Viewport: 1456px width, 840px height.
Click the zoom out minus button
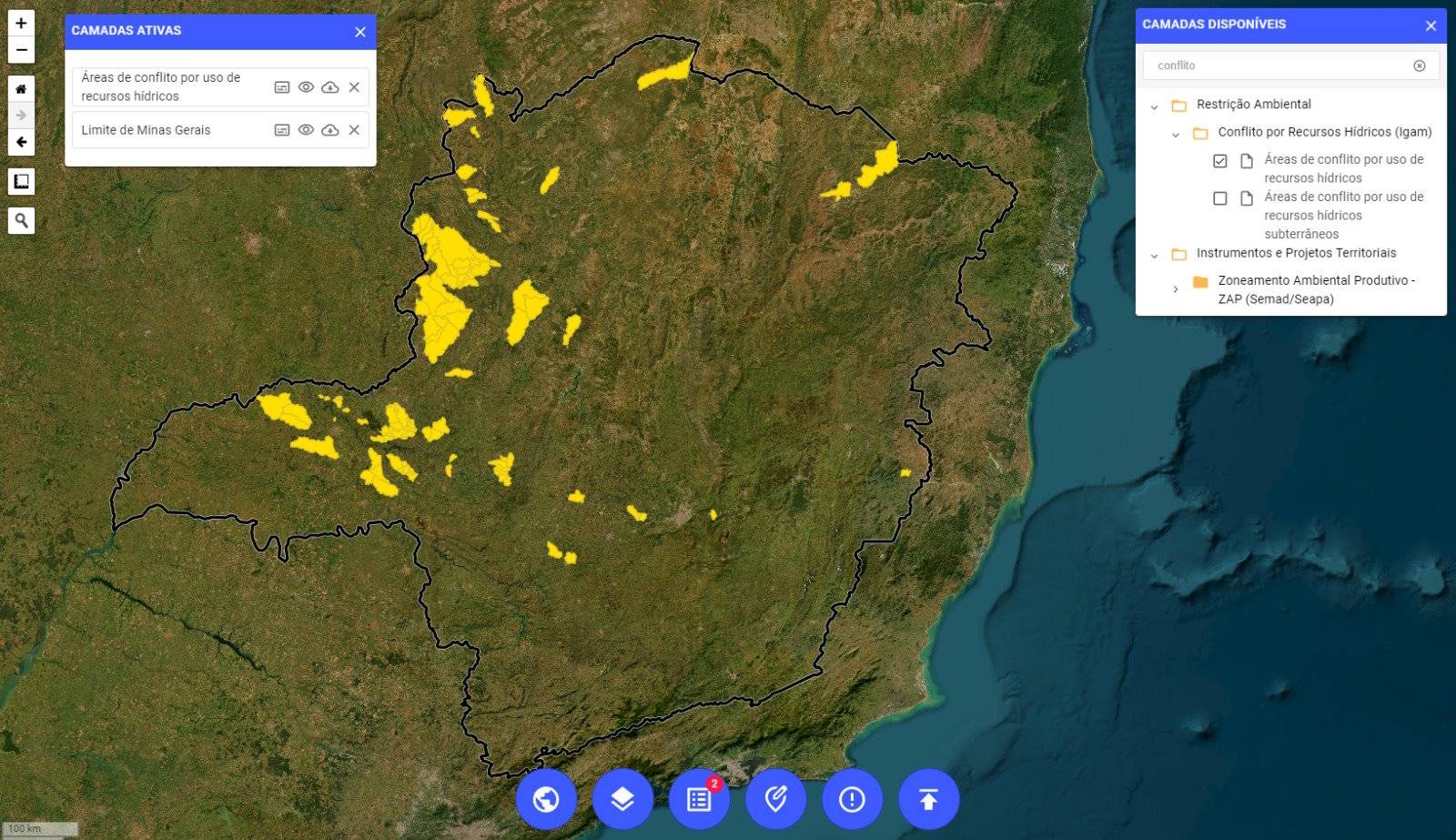pos(21,50)
